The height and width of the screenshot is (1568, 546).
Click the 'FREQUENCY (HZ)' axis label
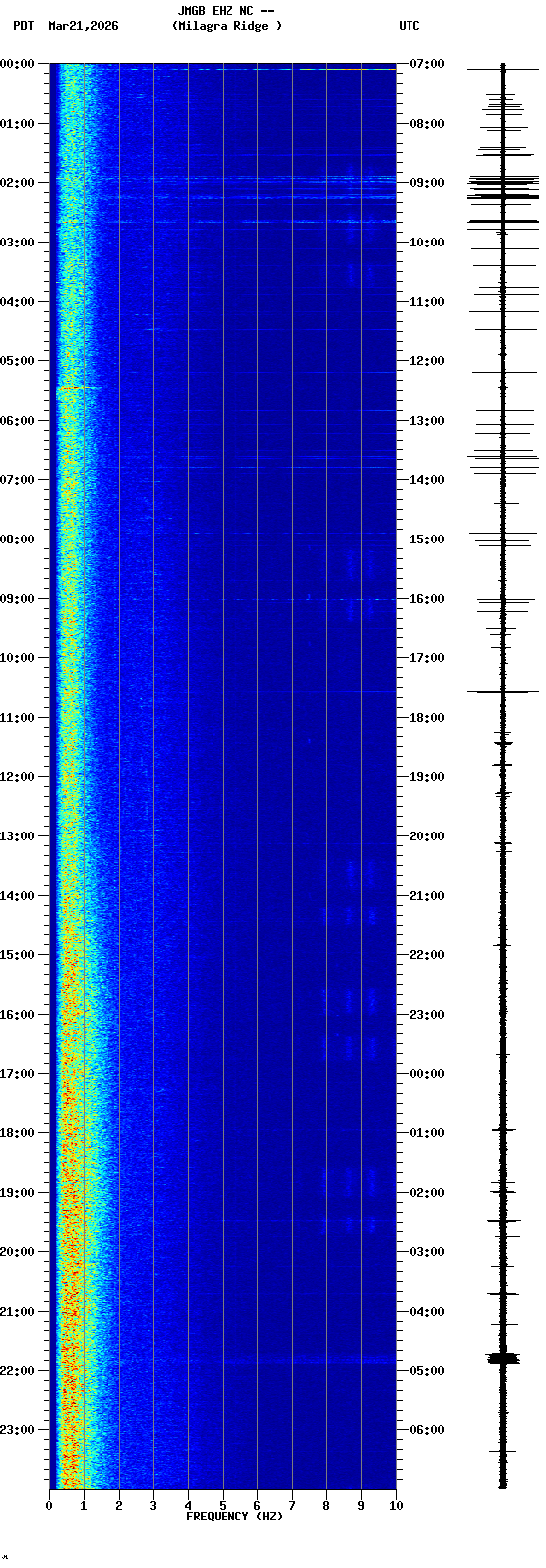click(234, 1517)
